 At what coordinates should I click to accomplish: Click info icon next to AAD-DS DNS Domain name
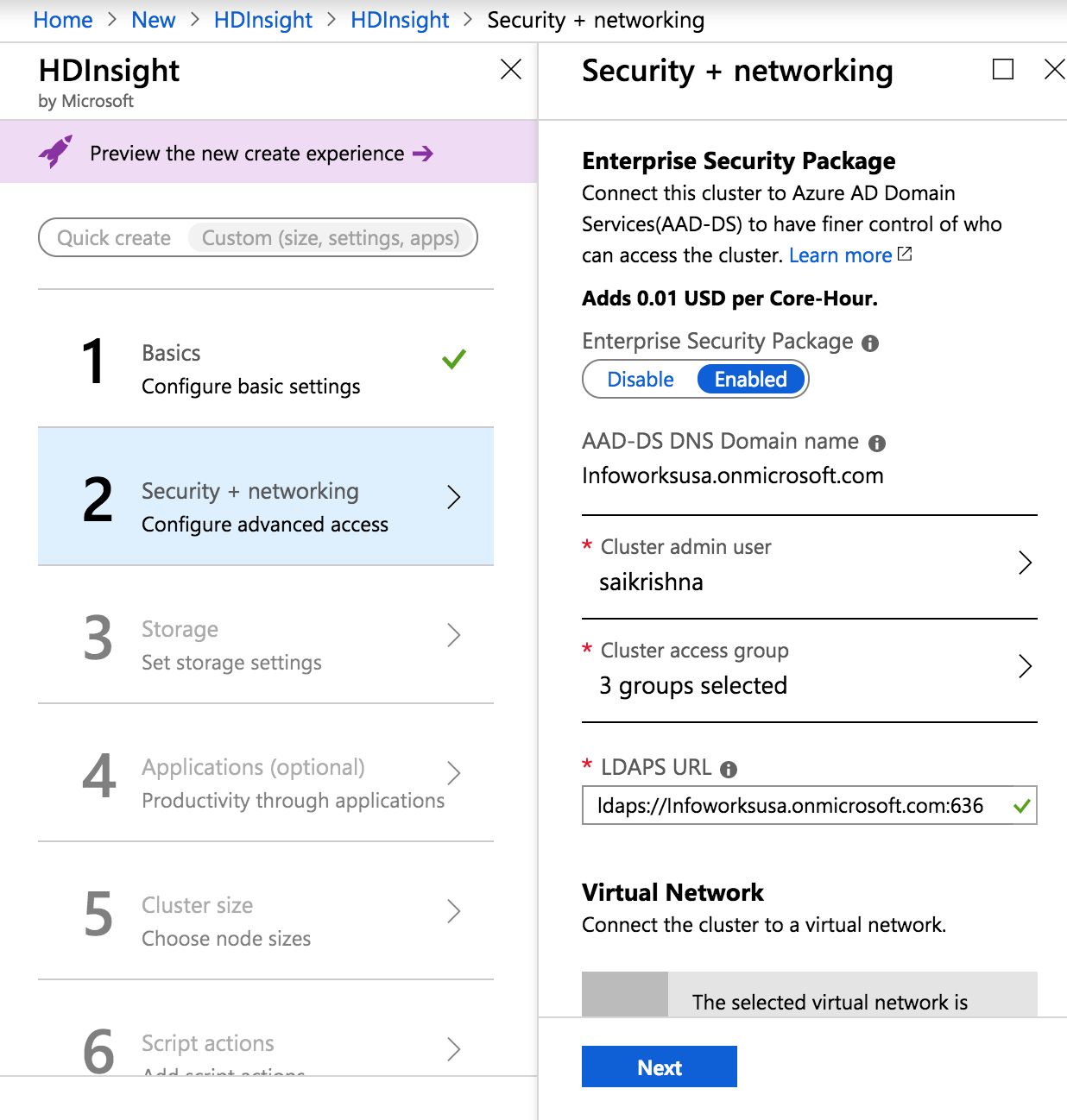[x=877, y=444]
